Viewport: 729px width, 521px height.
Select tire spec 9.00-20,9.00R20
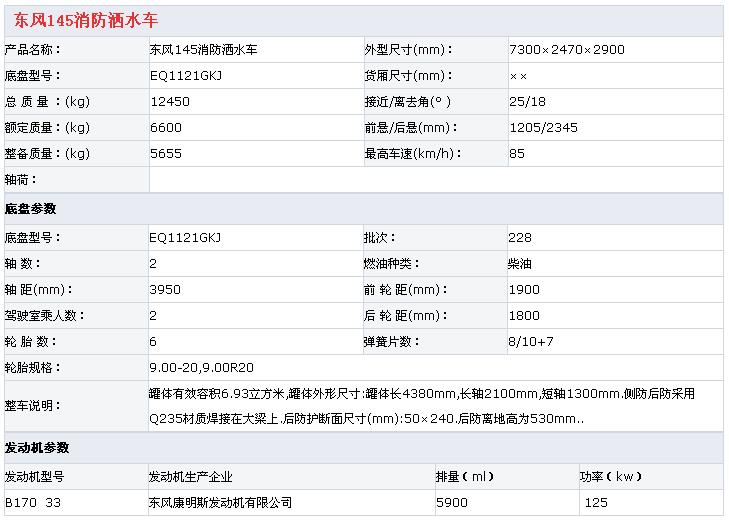tap(201, 368)
